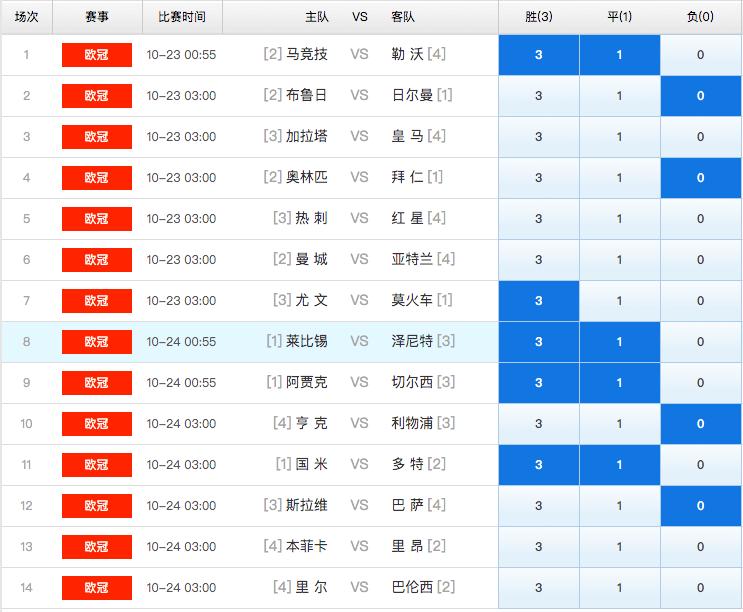Screen dimensions: 743x612
Task: Click away team 利物浦
Action: click(412, 423)
